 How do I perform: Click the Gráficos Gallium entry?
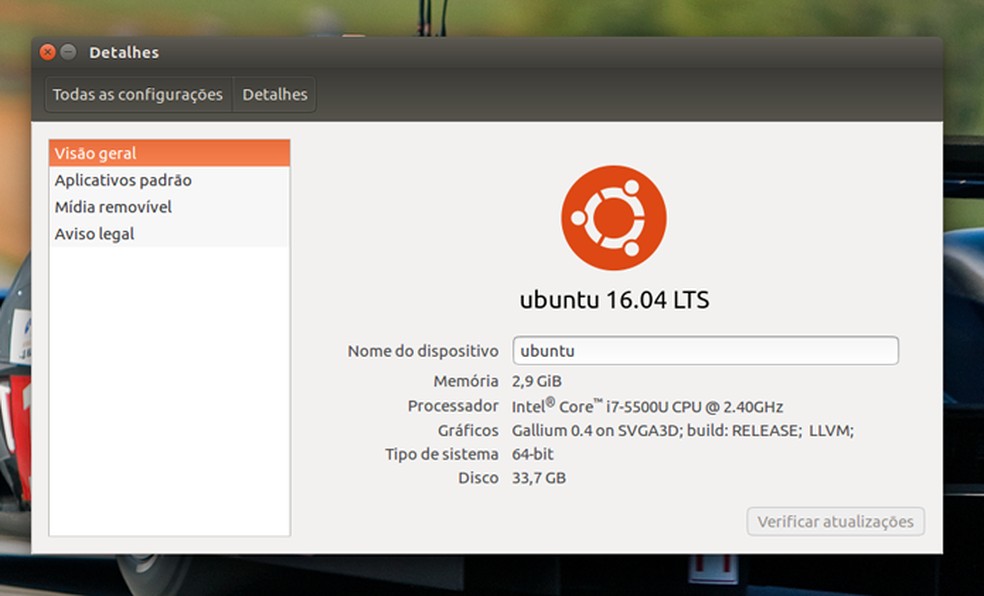click(683, 430)
